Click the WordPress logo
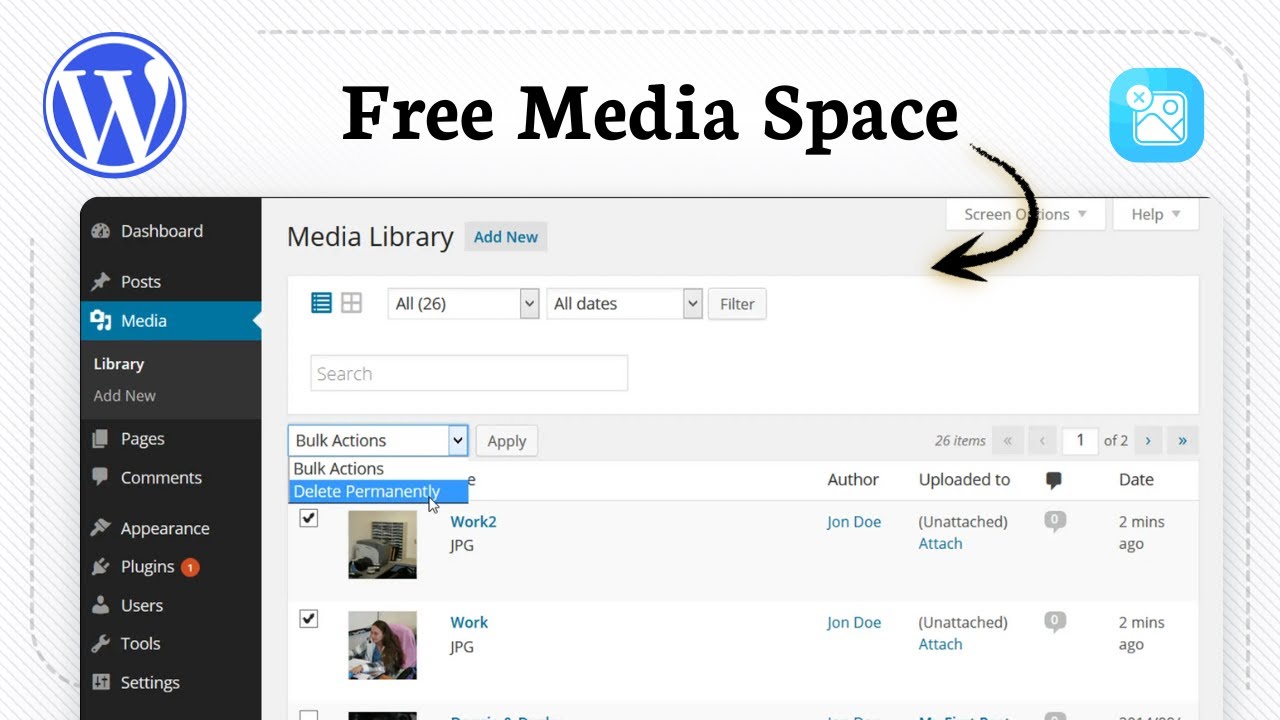The width and height of the screenshot is (1280, 720). 115,105
